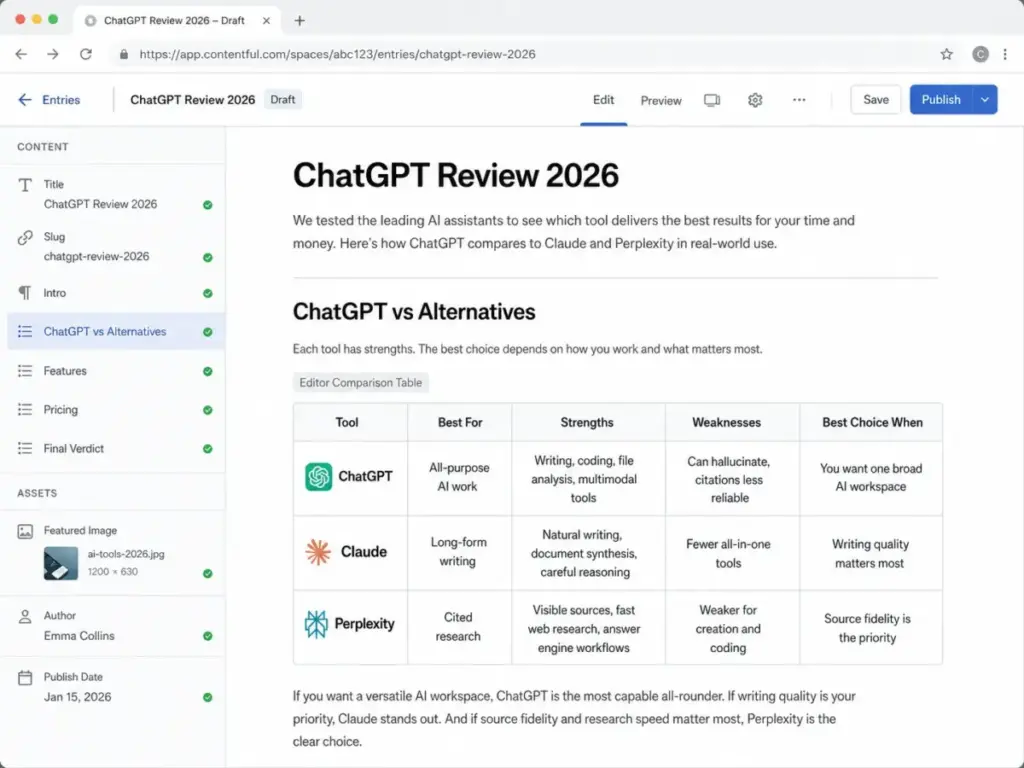Click the Final Verdict list icon
1024x768 pixels.
click(25, 448)
